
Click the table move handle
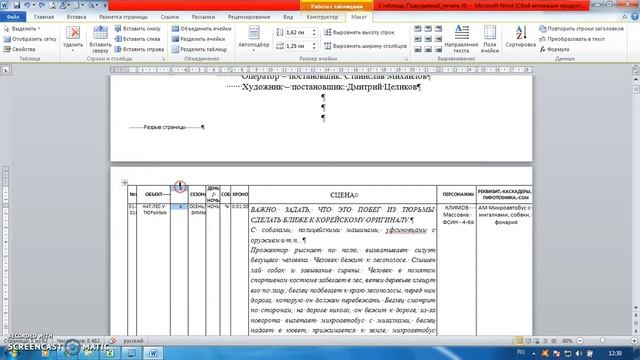(x=124, y=182)
